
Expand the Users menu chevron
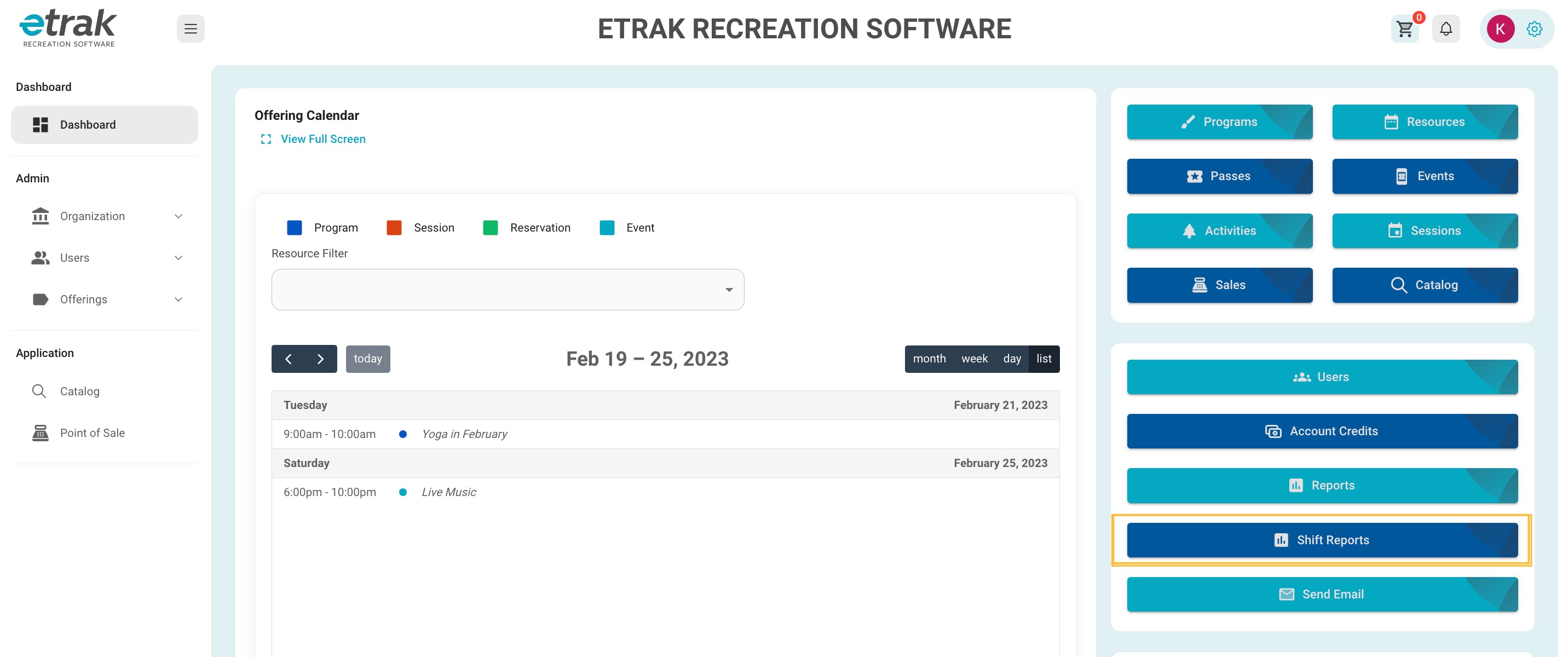[x=178, y=257]
